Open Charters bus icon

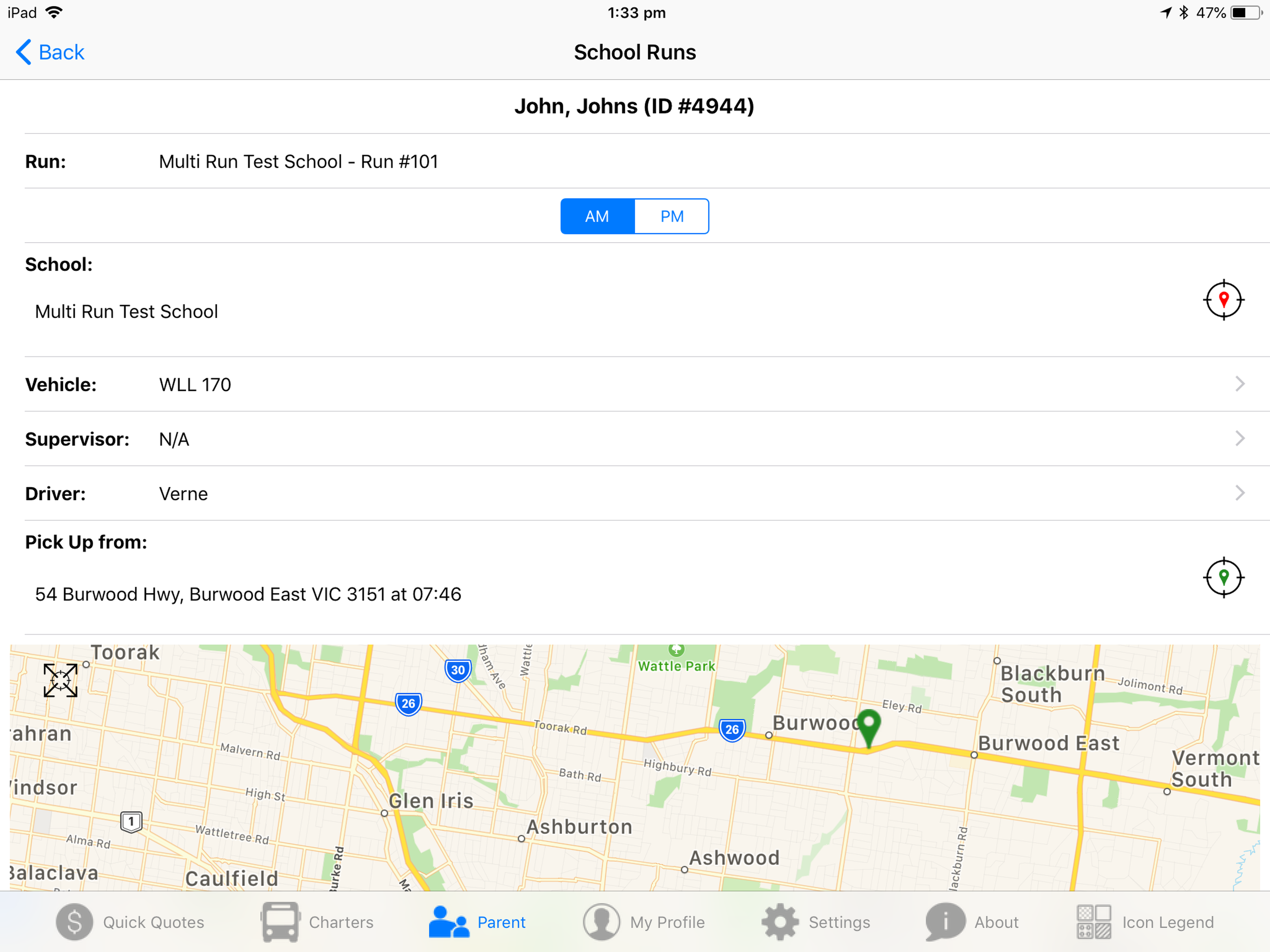(280, 922)
